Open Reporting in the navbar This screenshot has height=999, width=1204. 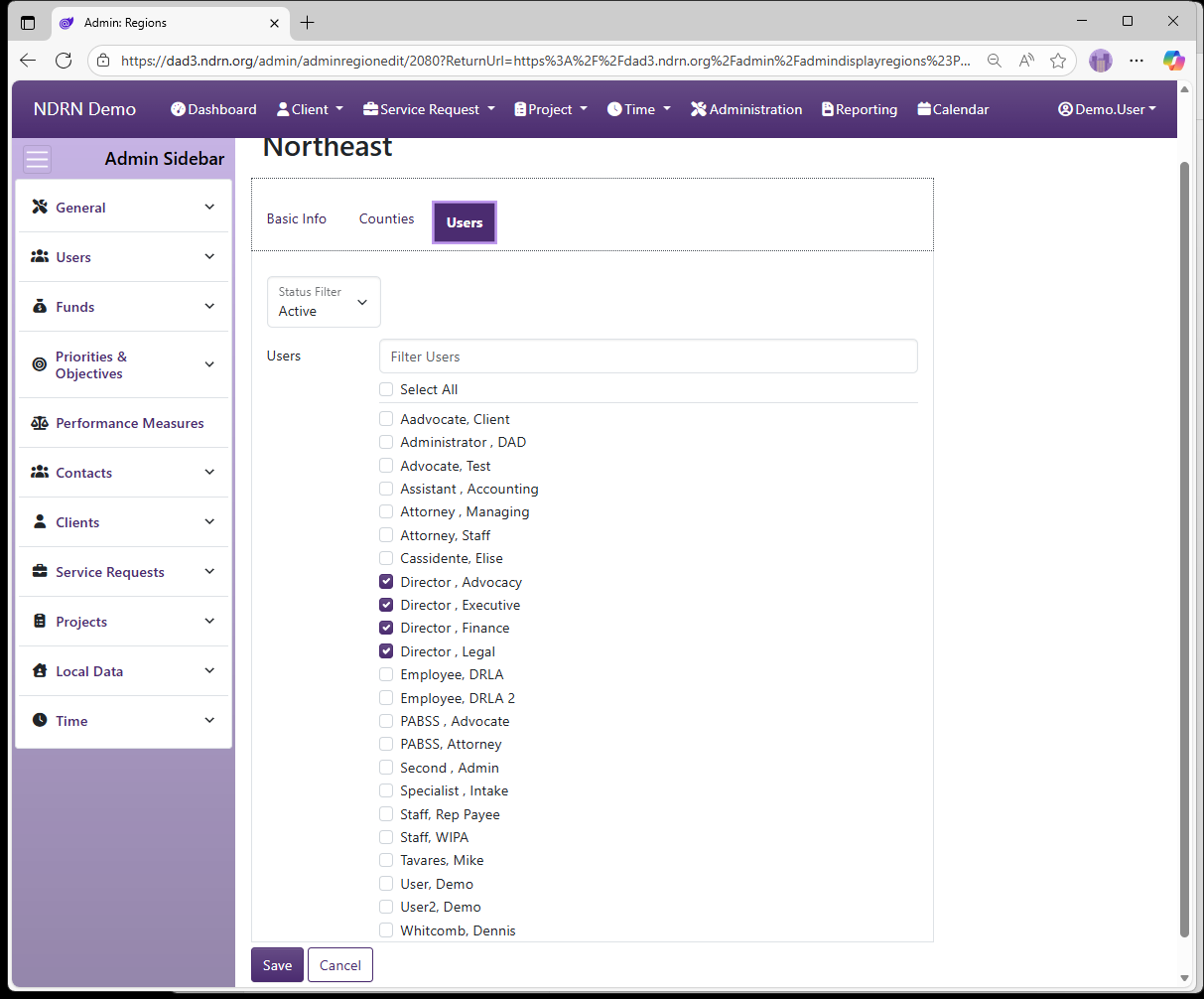[860, 109]
